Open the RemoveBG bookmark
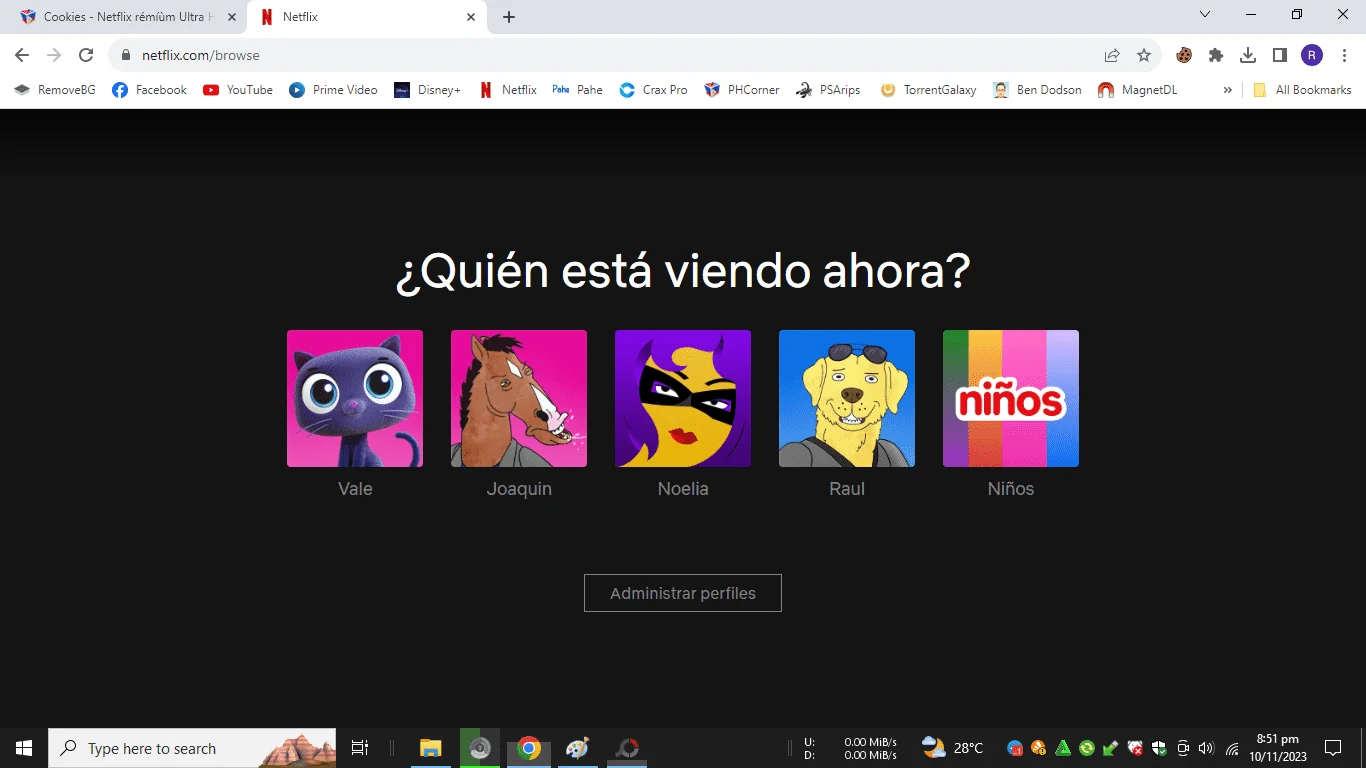Viewport: 1366px width, 768px height. [55, 90]
